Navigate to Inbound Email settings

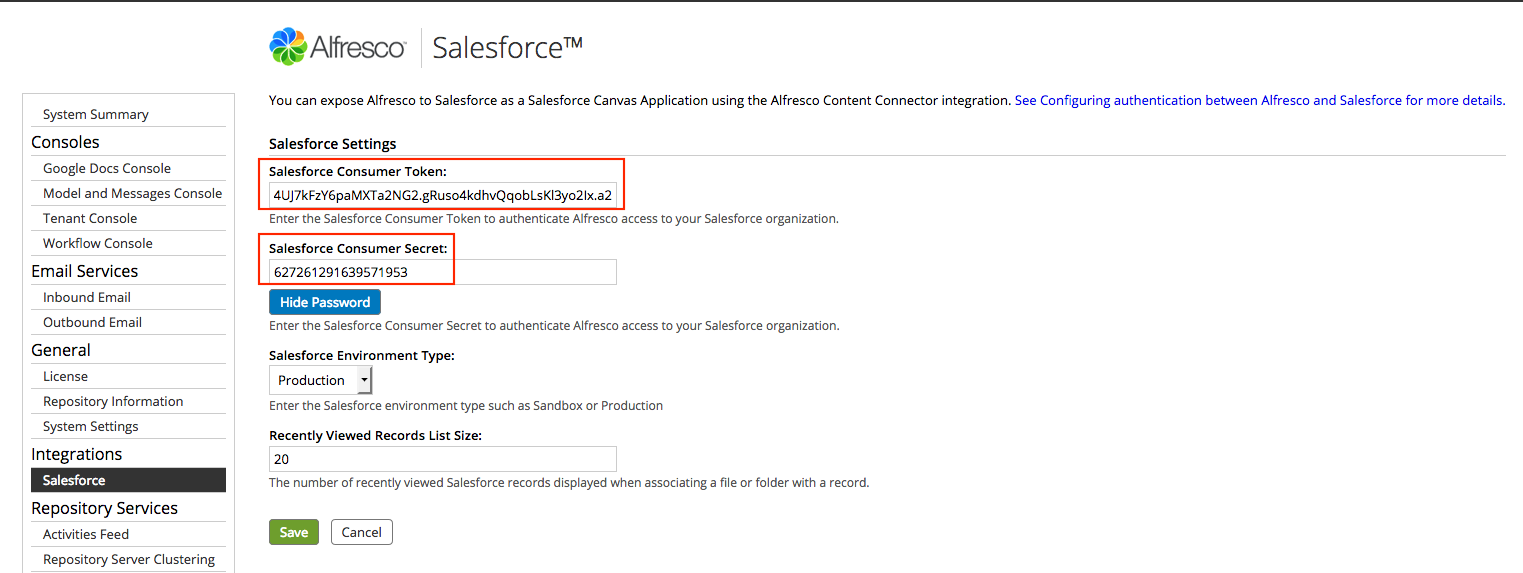pyautogui.click(x=87, y=297)
